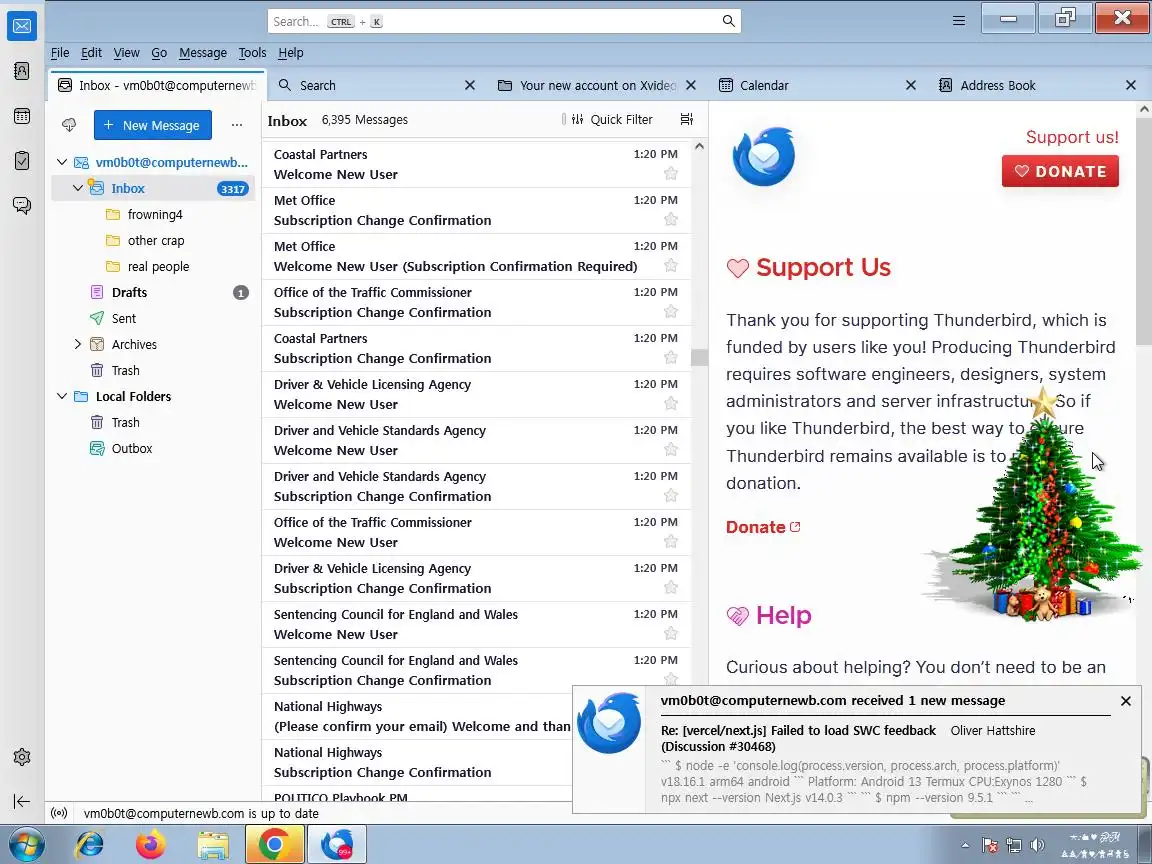Click the Windows Start button
1152x864 pixels.
pyautogui.click(x=26, y=845)
